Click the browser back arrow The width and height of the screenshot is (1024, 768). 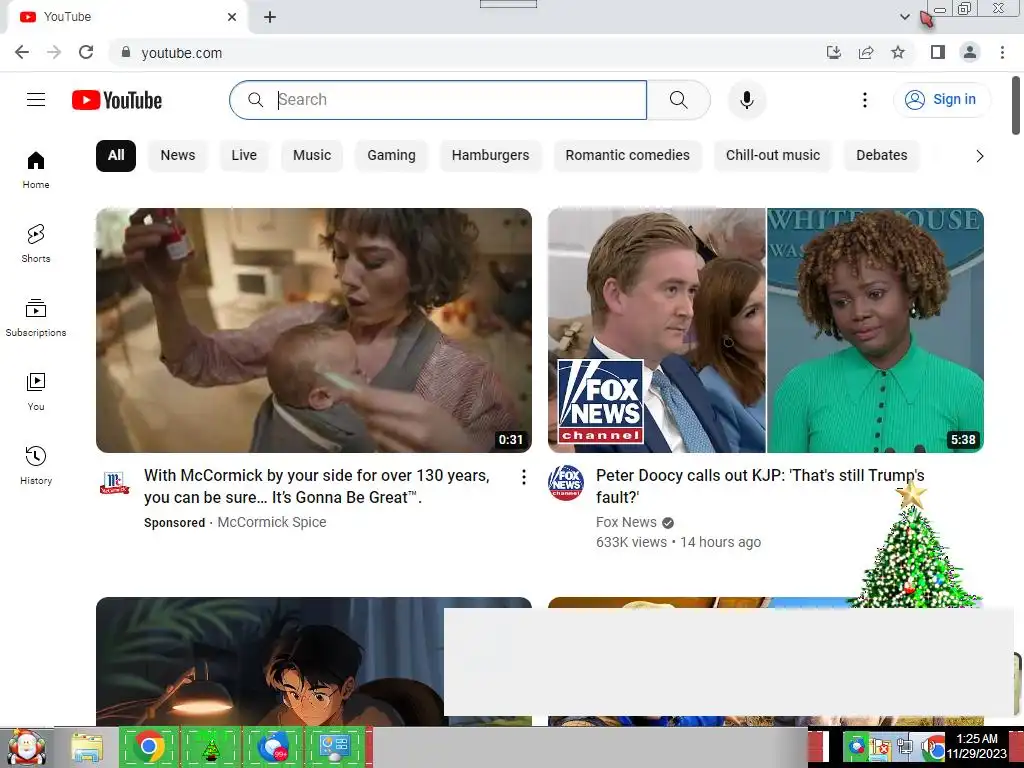pyautogui.click(x=22, y=52)
